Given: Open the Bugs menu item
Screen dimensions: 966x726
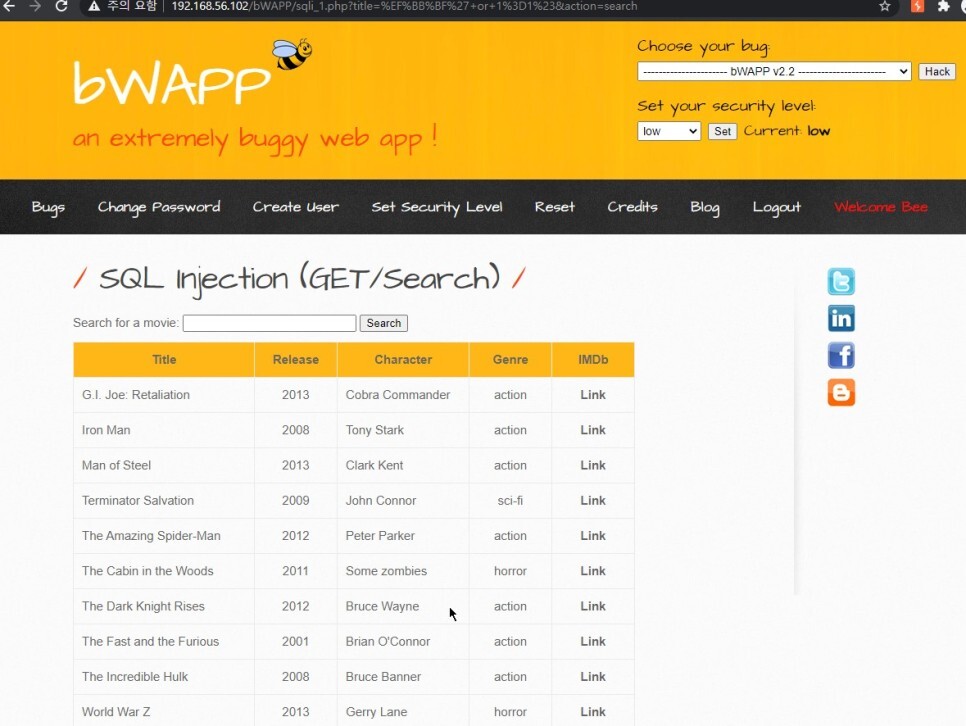Looking at the screenshot, I should pos(48,207).
